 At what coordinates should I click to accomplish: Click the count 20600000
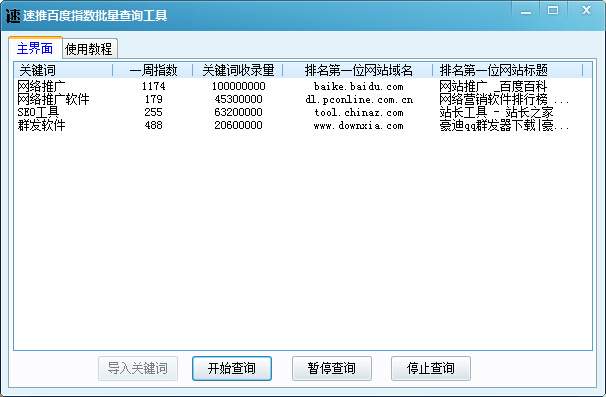238,125
